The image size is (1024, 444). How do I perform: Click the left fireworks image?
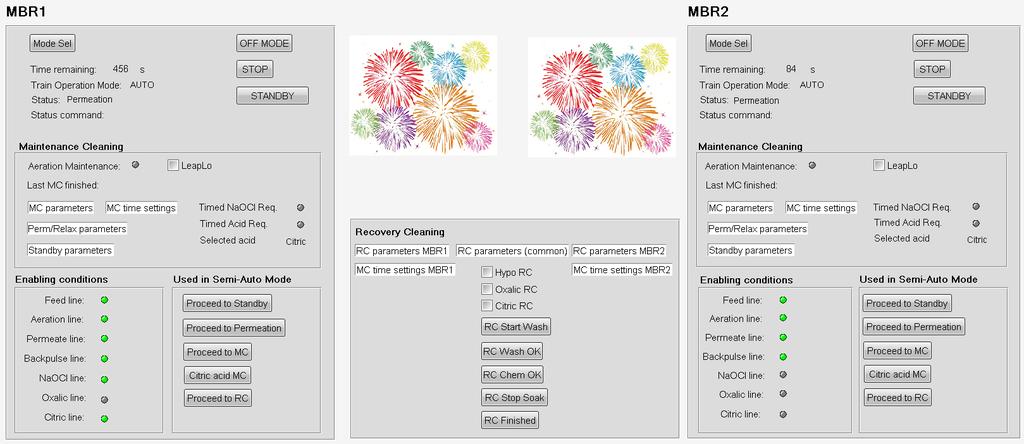coord(423,96)
